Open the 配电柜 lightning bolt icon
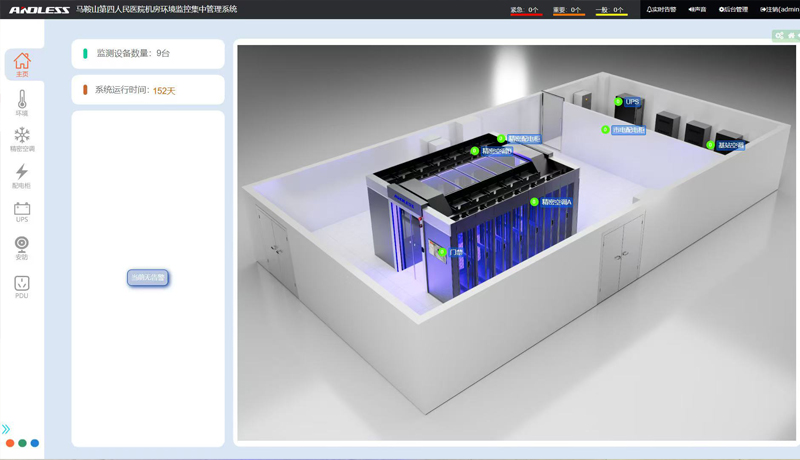800x460 pixels. (x=22, y=175)
